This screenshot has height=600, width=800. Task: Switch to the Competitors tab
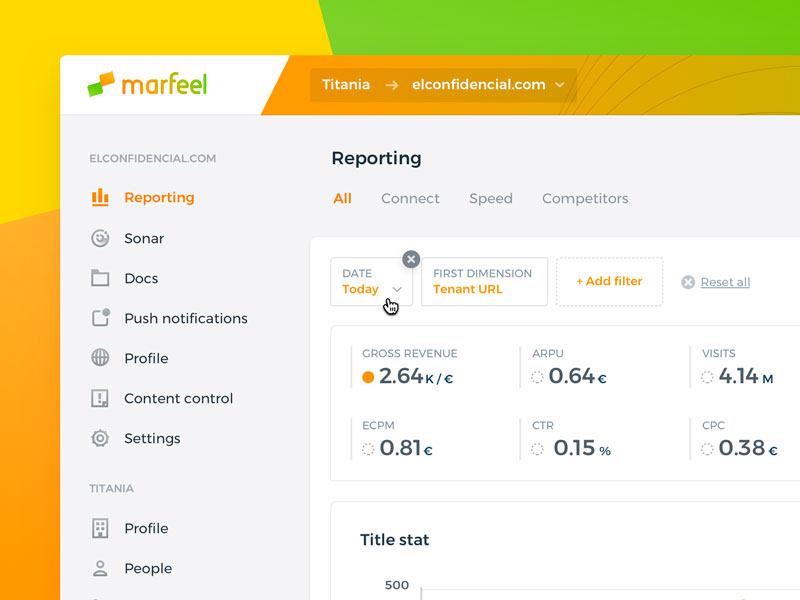(585, 198)
